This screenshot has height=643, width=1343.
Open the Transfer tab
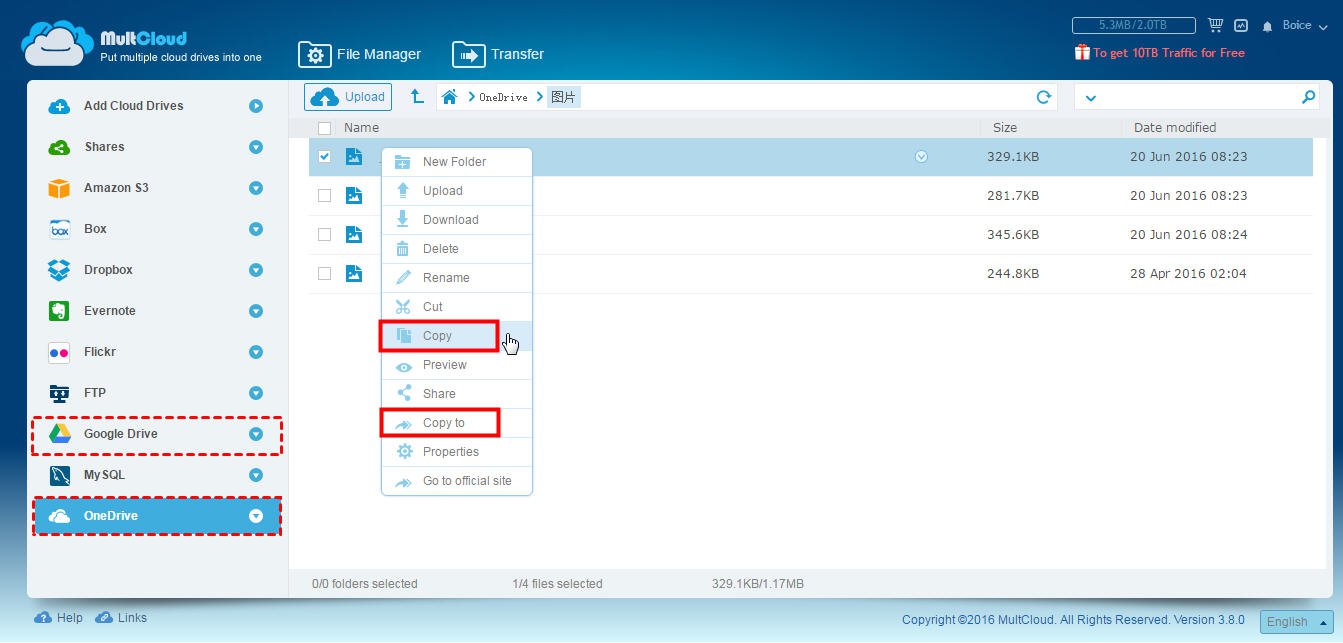(x=498, y=54)
